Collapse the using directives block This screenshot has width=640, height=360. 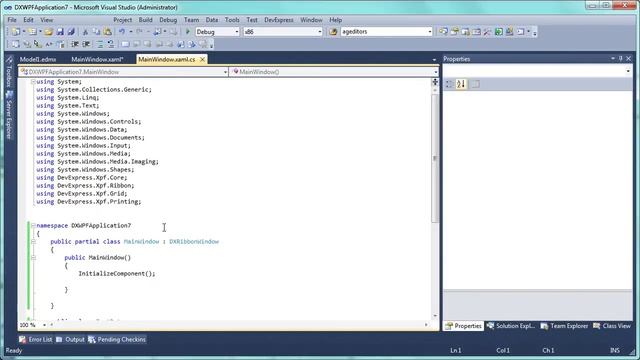click(x=33, y=82)
